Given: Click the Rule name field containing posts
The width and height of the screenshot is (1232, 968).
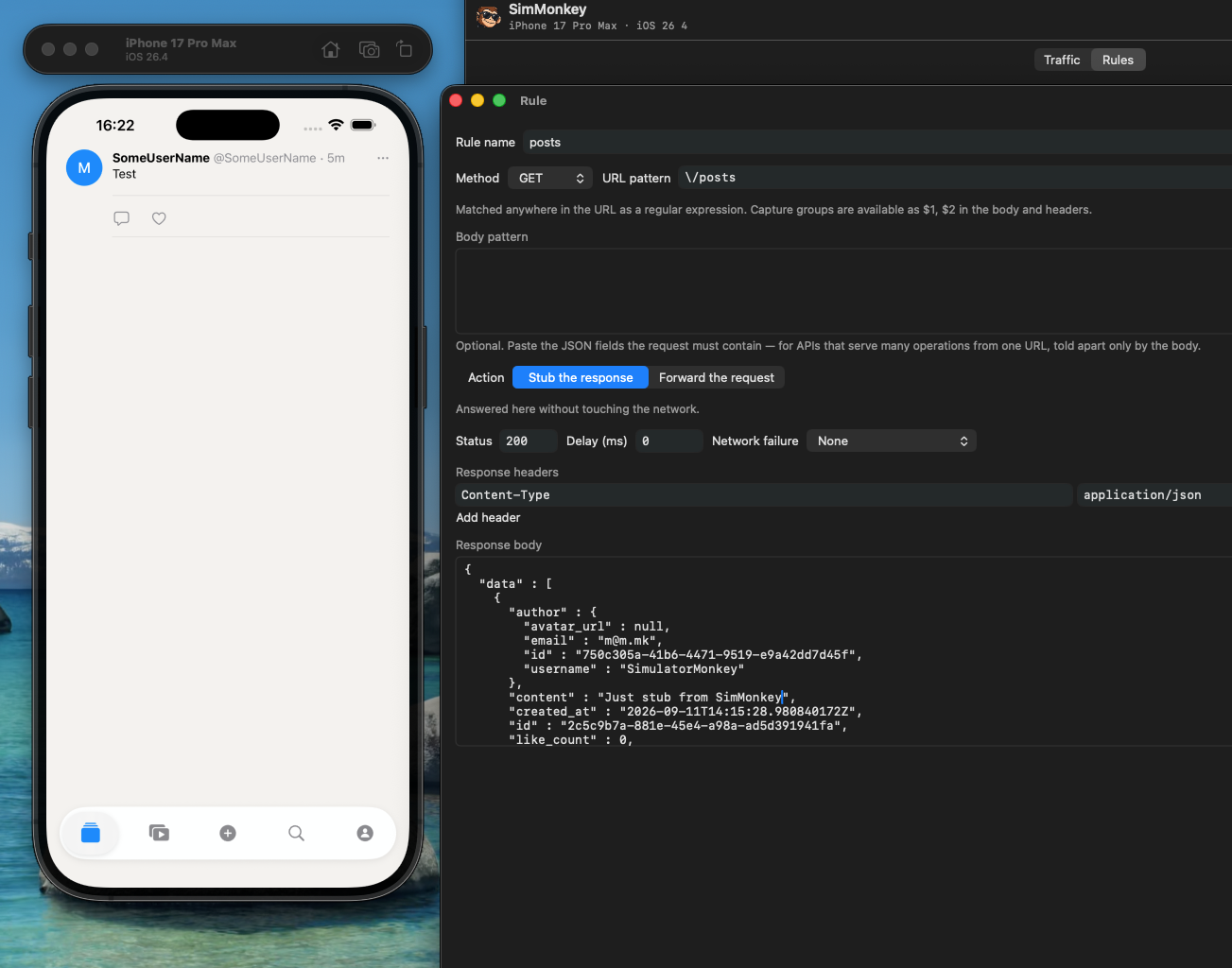Looking at the screenshot, I should click(876, 143).
